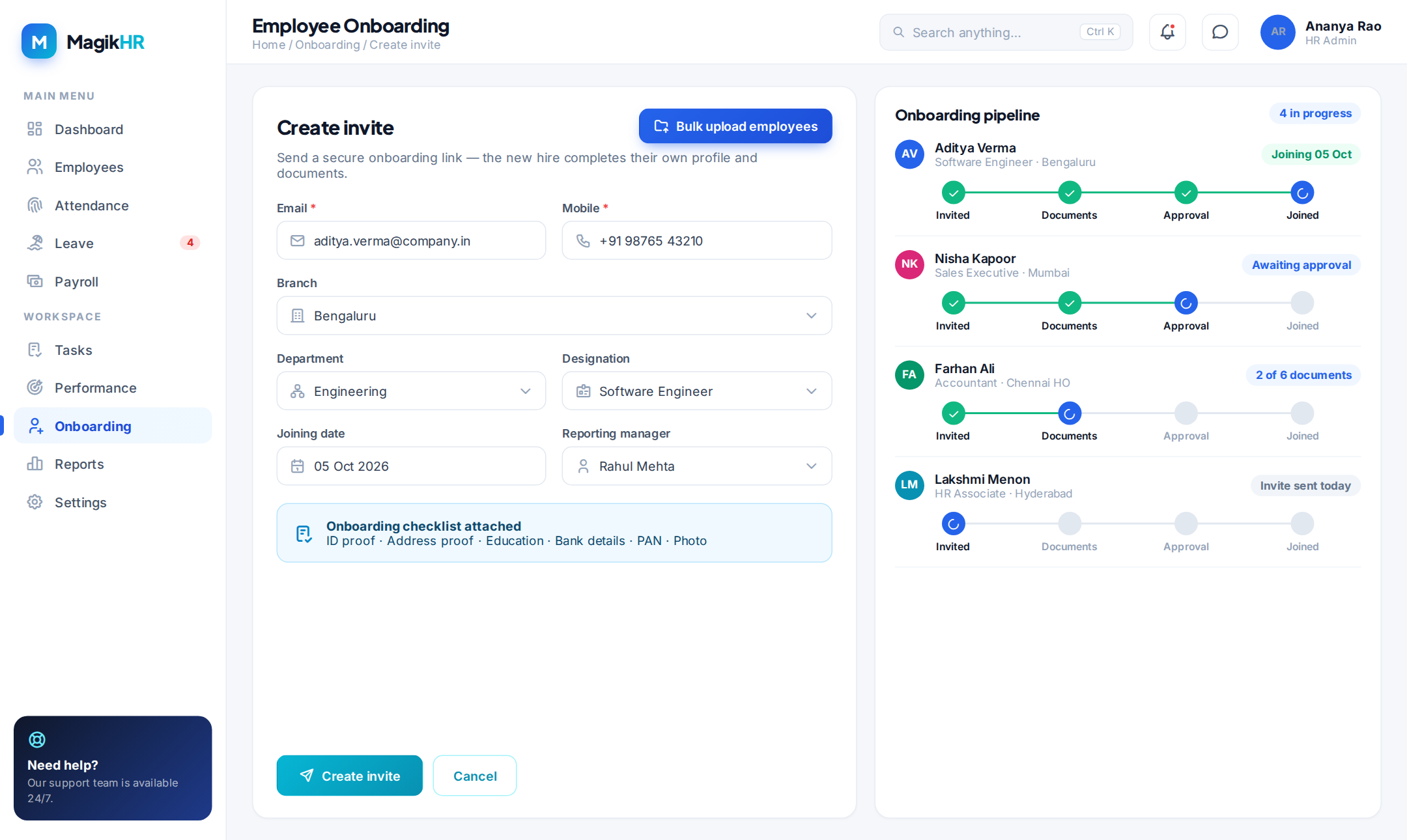Expand the Branch dropdown showing Bengaluru
1407x840 pixels.
coord(554,316)
